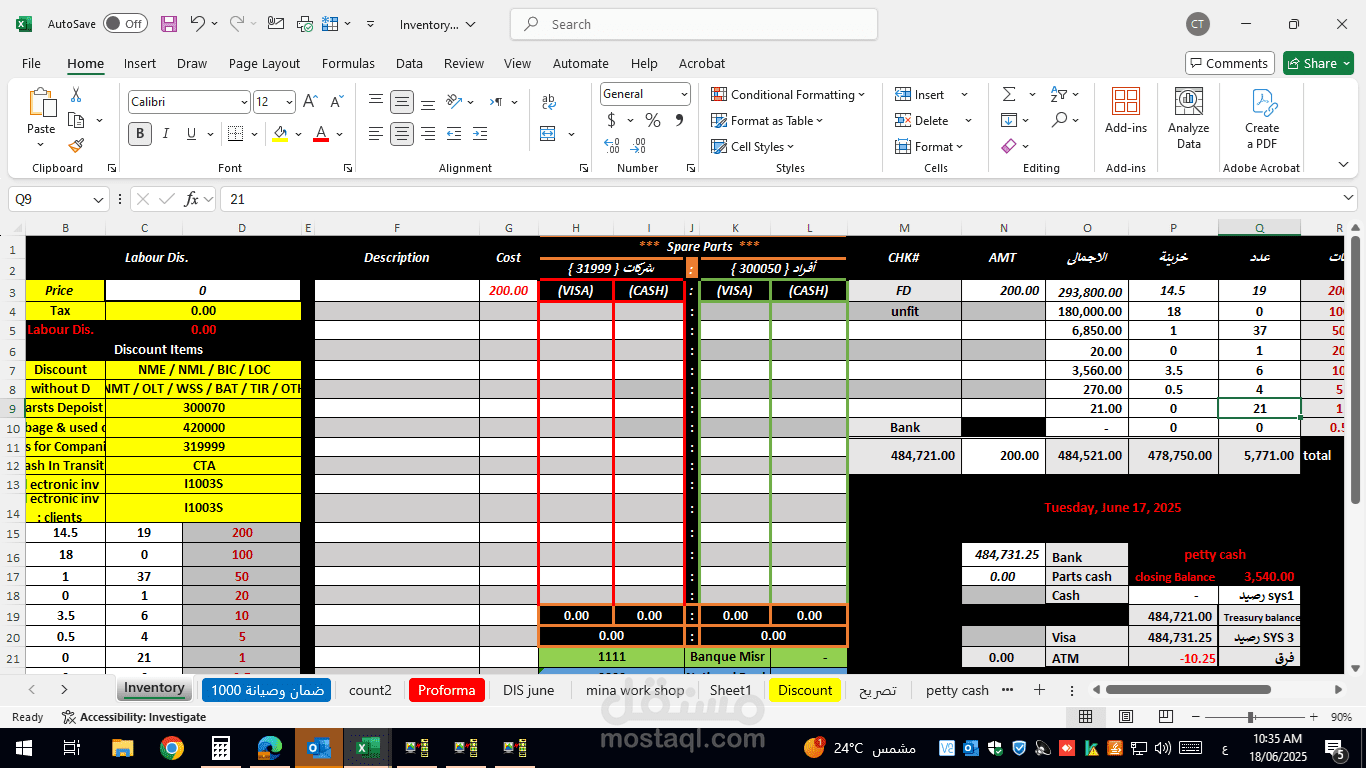Viewport: 1366px width, 768px height.
Task: Open Conditional Formatting dropdown
Action: pos(789,94)
